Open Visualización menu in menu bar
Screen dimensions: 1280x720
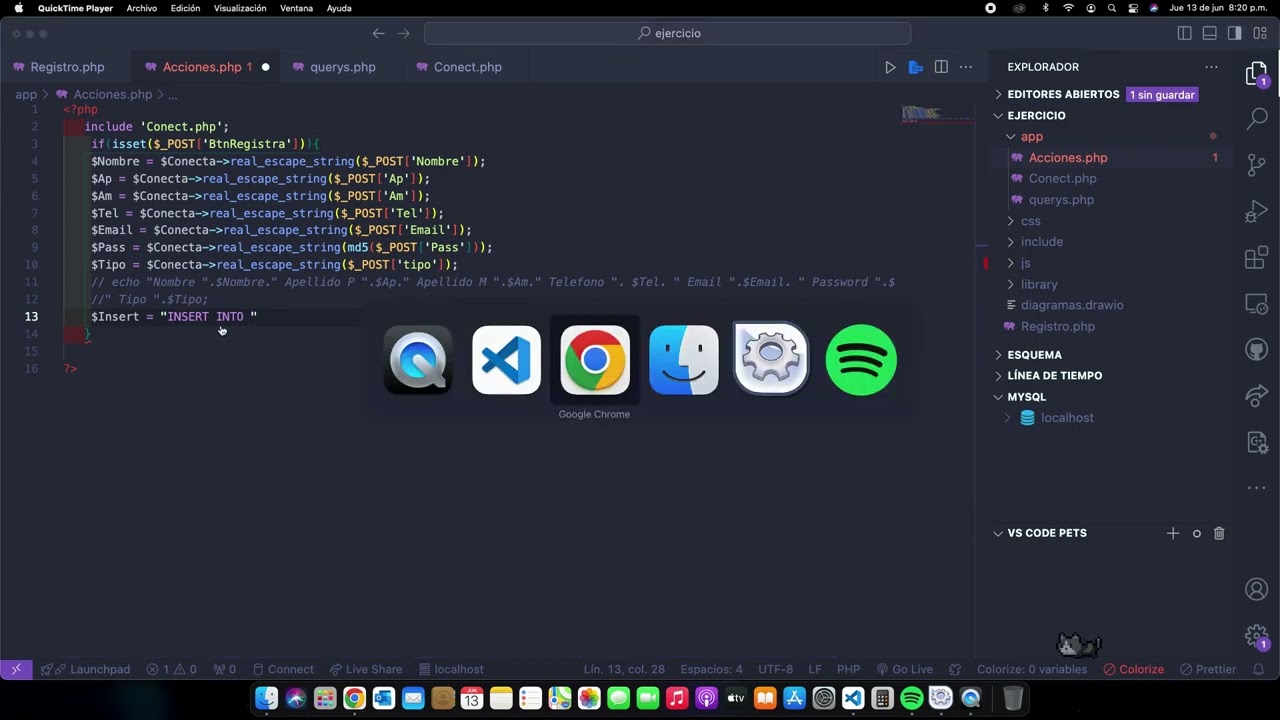click(240, 8)
